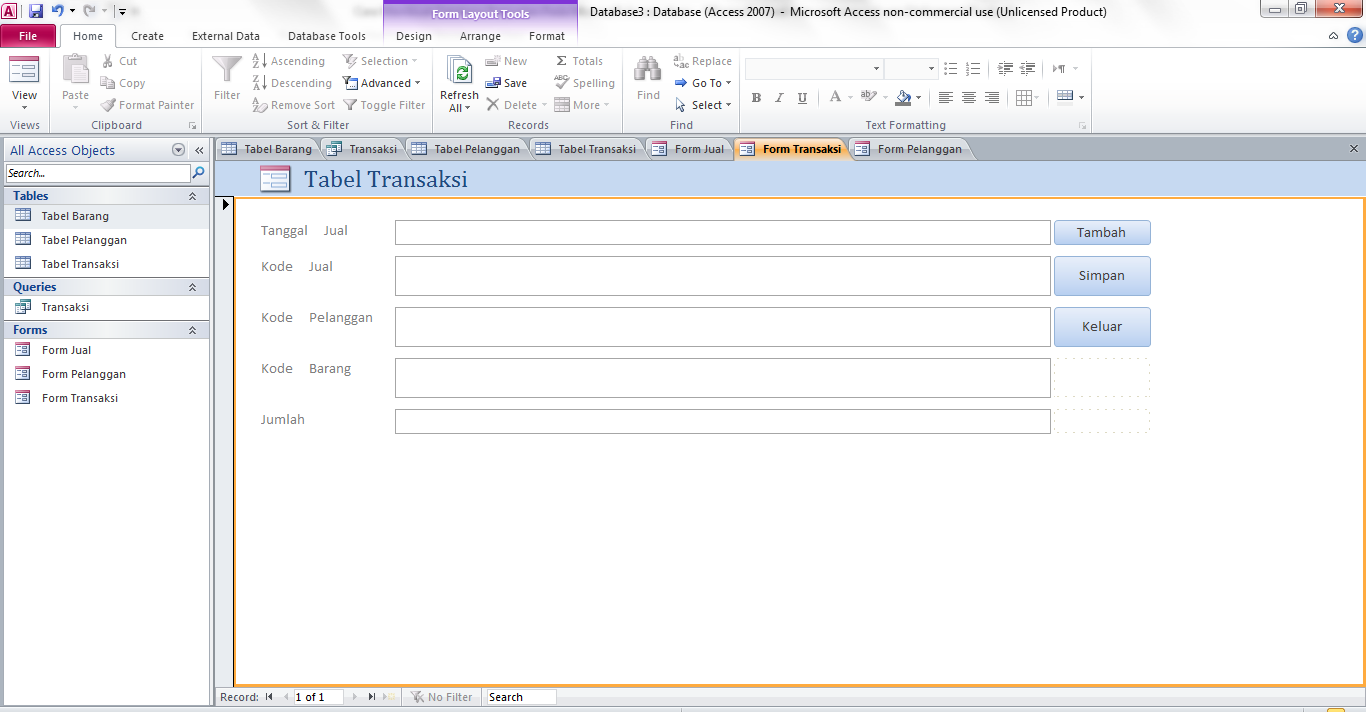Screen dimensions: 1366x712
Task: Align text left
Action: pyautogui.click(x=946, y=98)
